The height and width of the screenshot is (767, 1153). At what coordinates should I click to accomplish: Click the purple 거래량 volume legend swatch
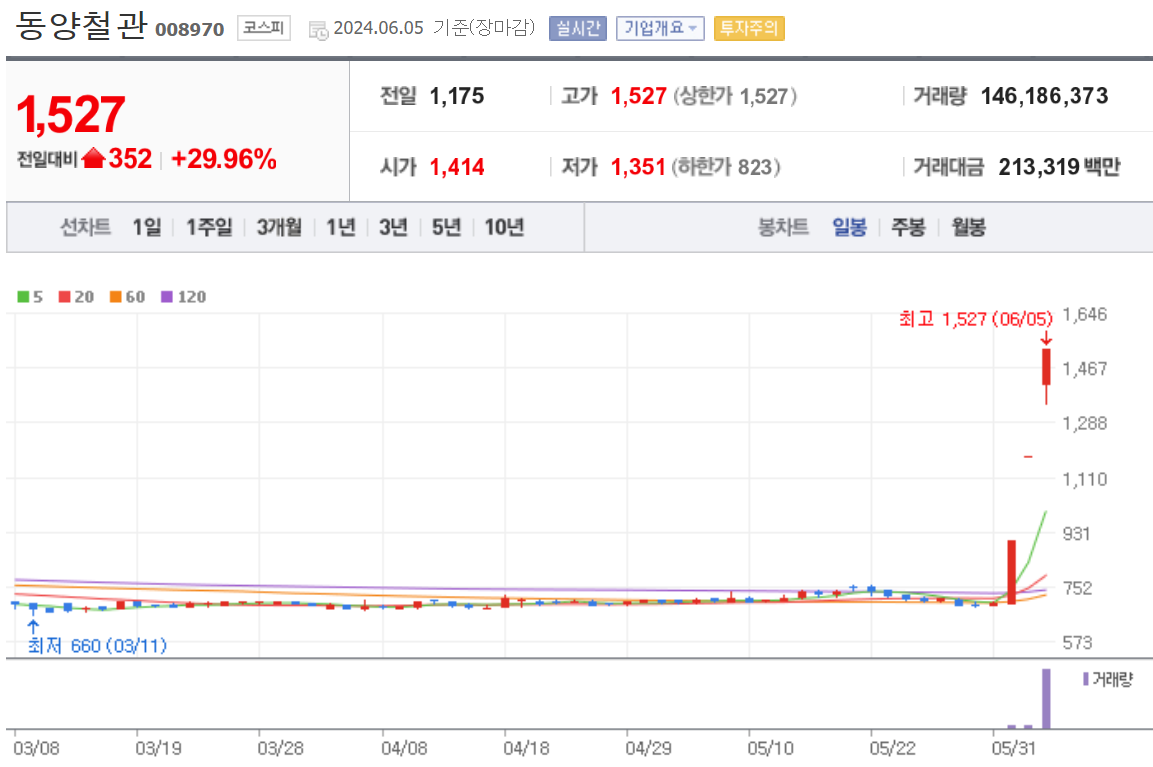pos(1085,679)
